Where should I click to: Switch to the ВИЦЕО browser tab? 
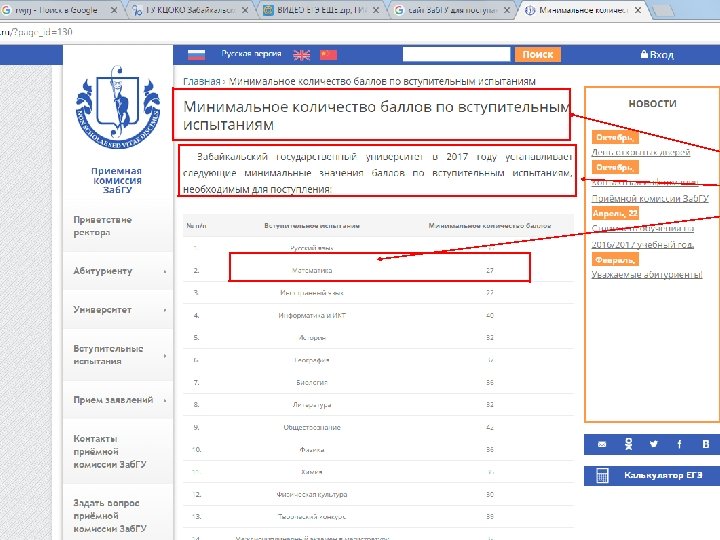click(x=321, y=10)
